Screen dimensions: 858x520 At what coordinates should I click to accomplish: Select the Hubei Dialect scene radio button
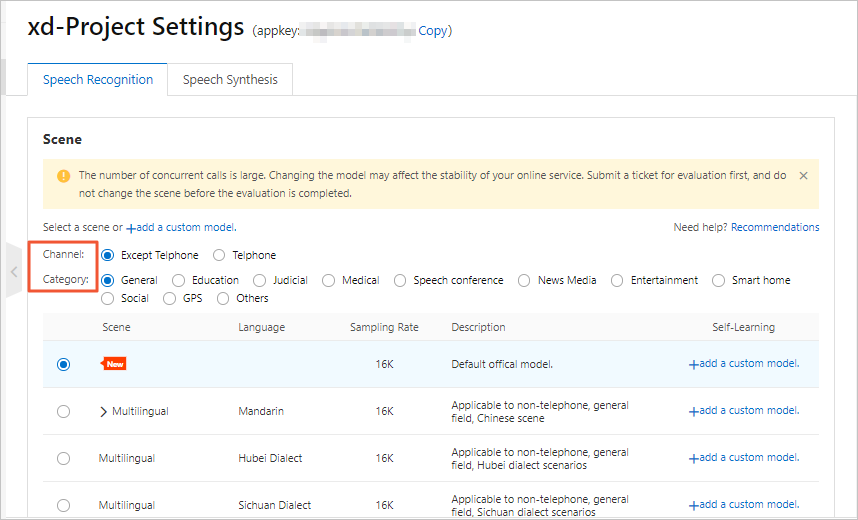pyautogui.click(x=63, y=459)
